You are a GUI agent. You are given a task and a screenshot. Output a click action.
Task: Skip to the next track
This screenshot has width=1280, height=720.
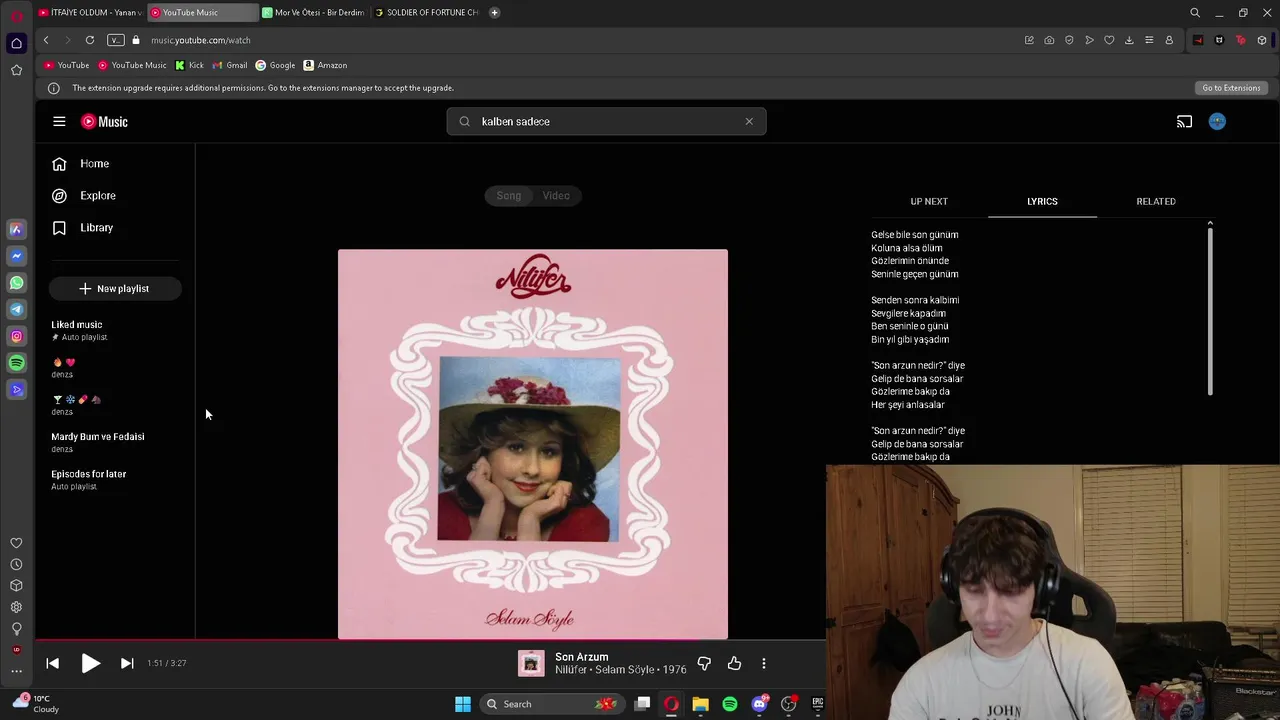127,663
